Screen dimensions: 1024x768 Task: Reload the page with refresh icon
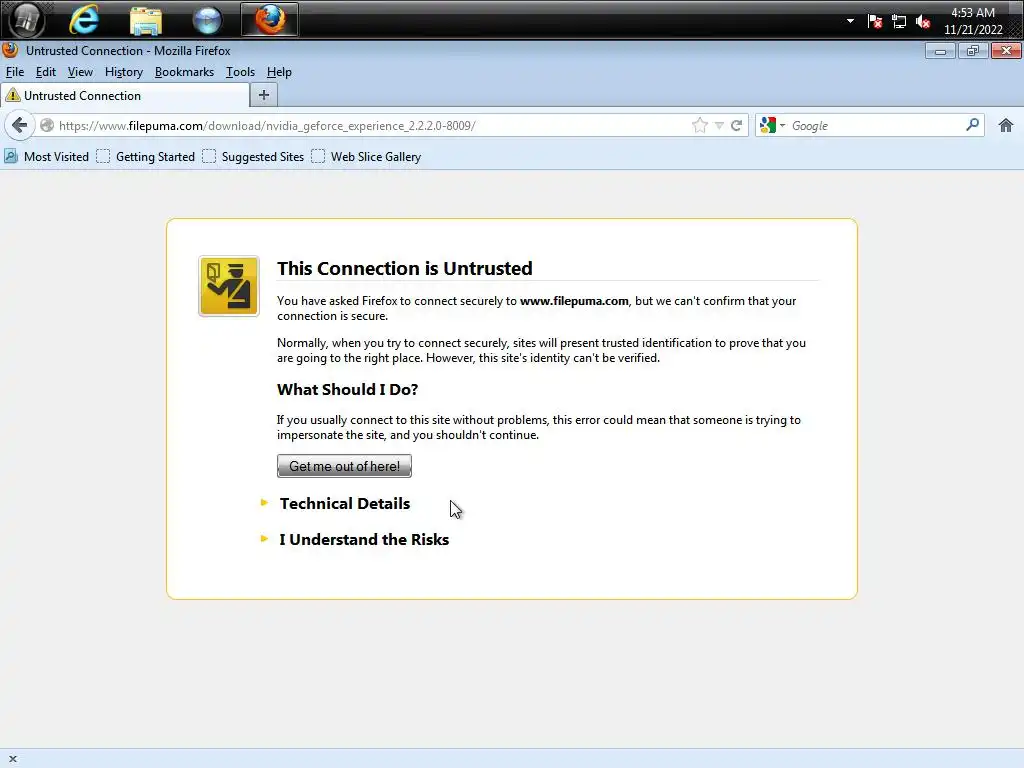(x=737, y=125)
